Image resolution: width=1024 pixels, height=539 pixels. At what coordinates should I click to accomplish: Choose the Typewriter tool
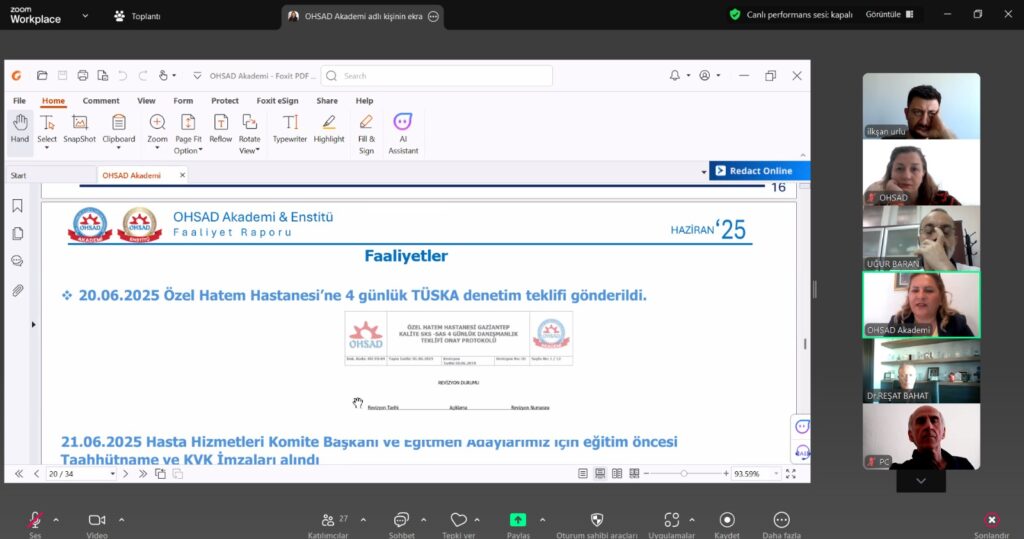click(289, 129)
